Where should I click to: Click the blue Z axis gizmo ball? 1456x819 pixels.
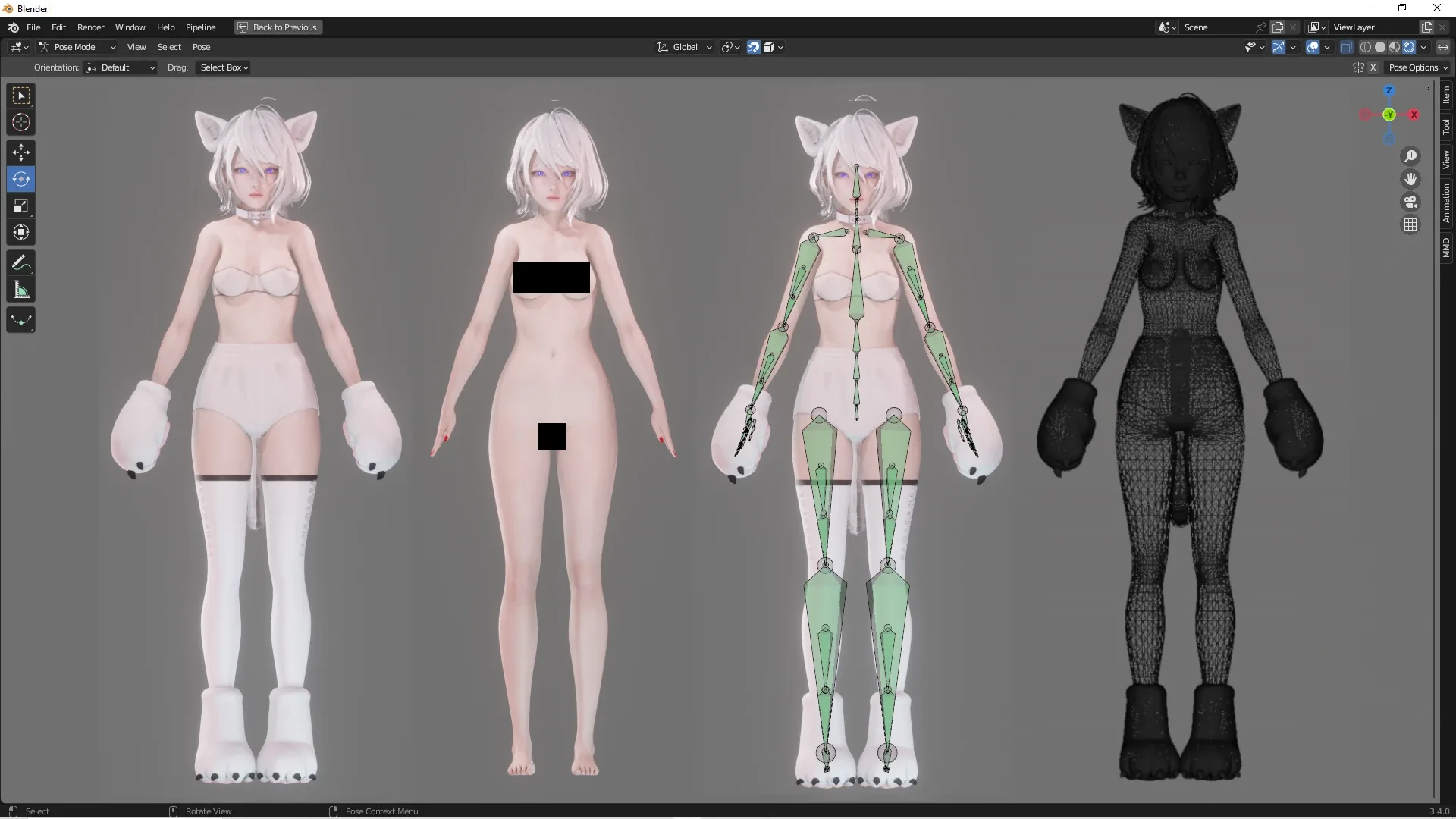pos(1389,90)
